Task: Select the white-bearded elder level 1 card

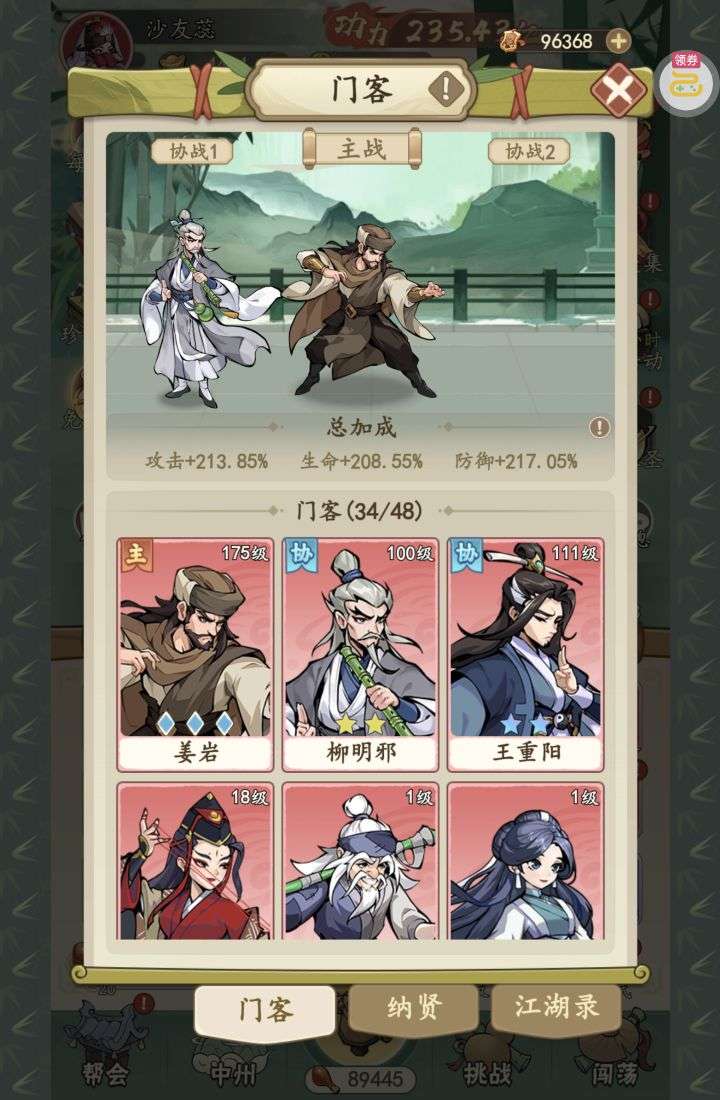Action: pyautogui.click(x=361, y=862)
